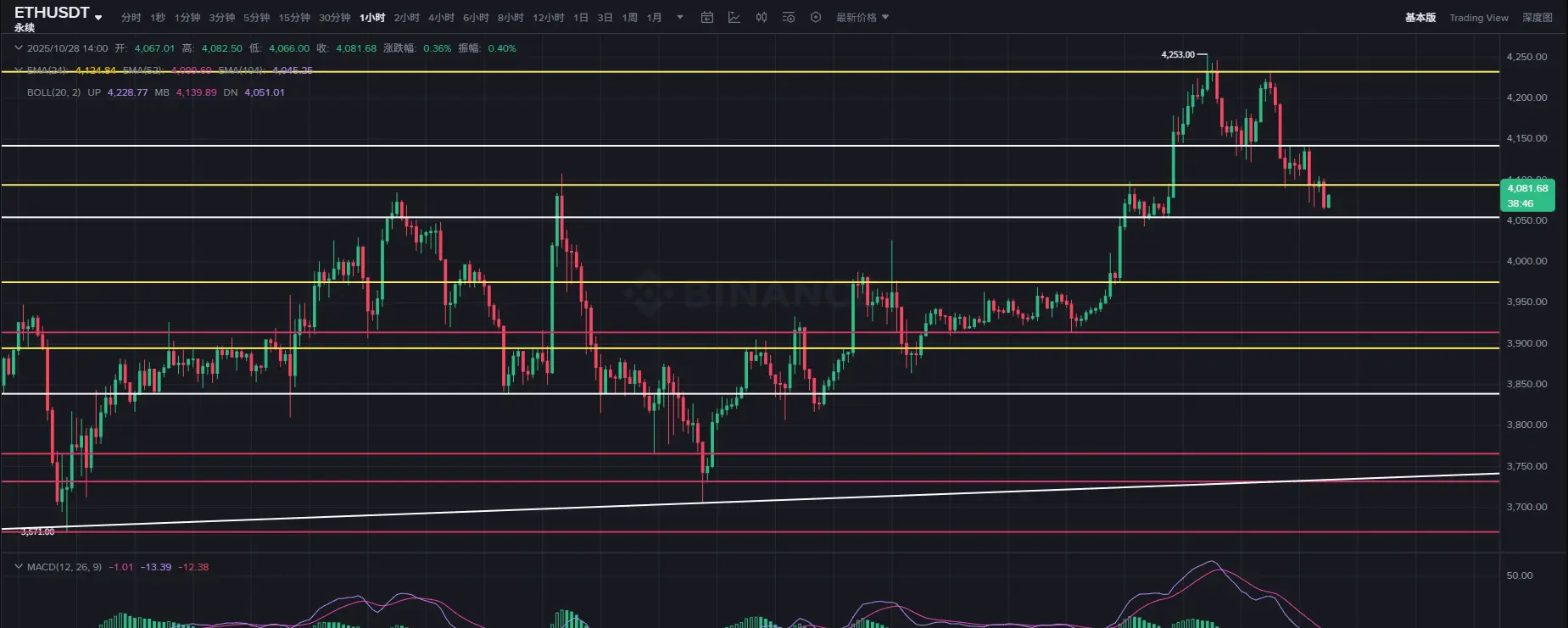Image resolution: width=1568 pixels, height=628 pixels.
Task: Click the 3,900.00 price axis label
Action: pos(1526,343)
